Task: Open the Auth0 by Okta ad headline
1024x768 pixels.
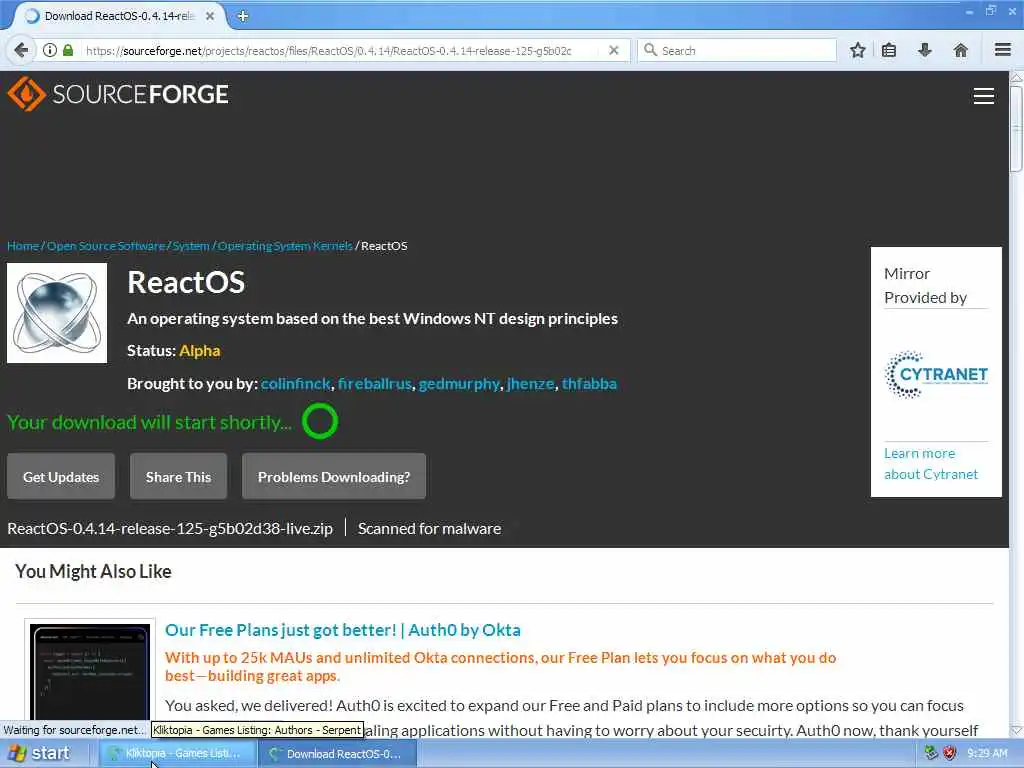Action: 343,630
